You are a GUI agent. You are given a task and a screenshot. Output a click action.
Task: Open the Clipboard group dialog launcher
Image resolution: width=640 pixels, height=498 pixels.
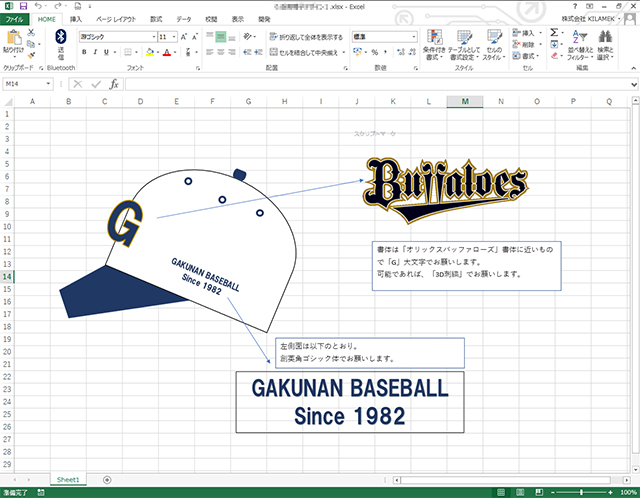click(x=41, y=68)
